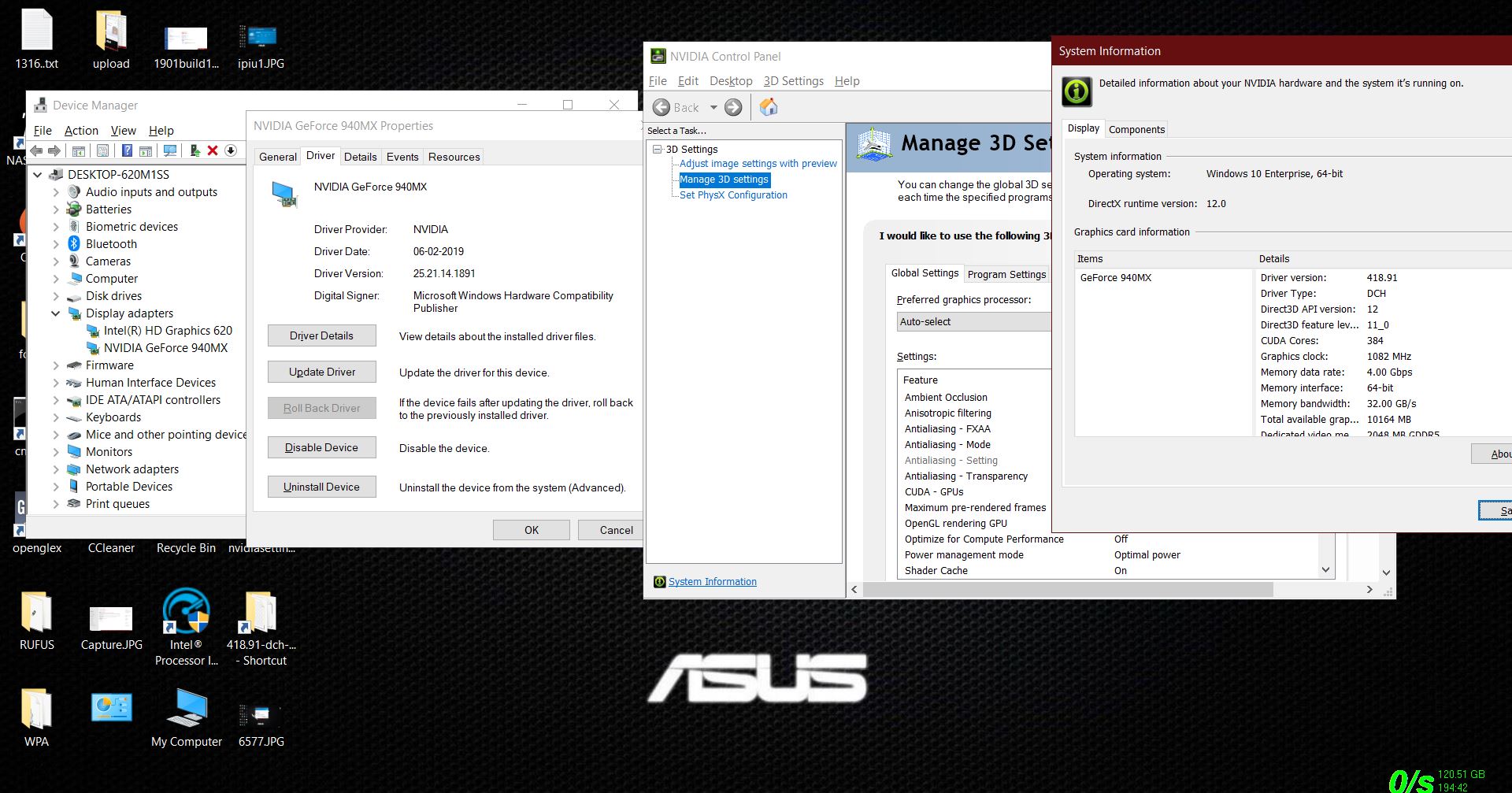Open Device Manager help via question mark icon

[127, 151]
